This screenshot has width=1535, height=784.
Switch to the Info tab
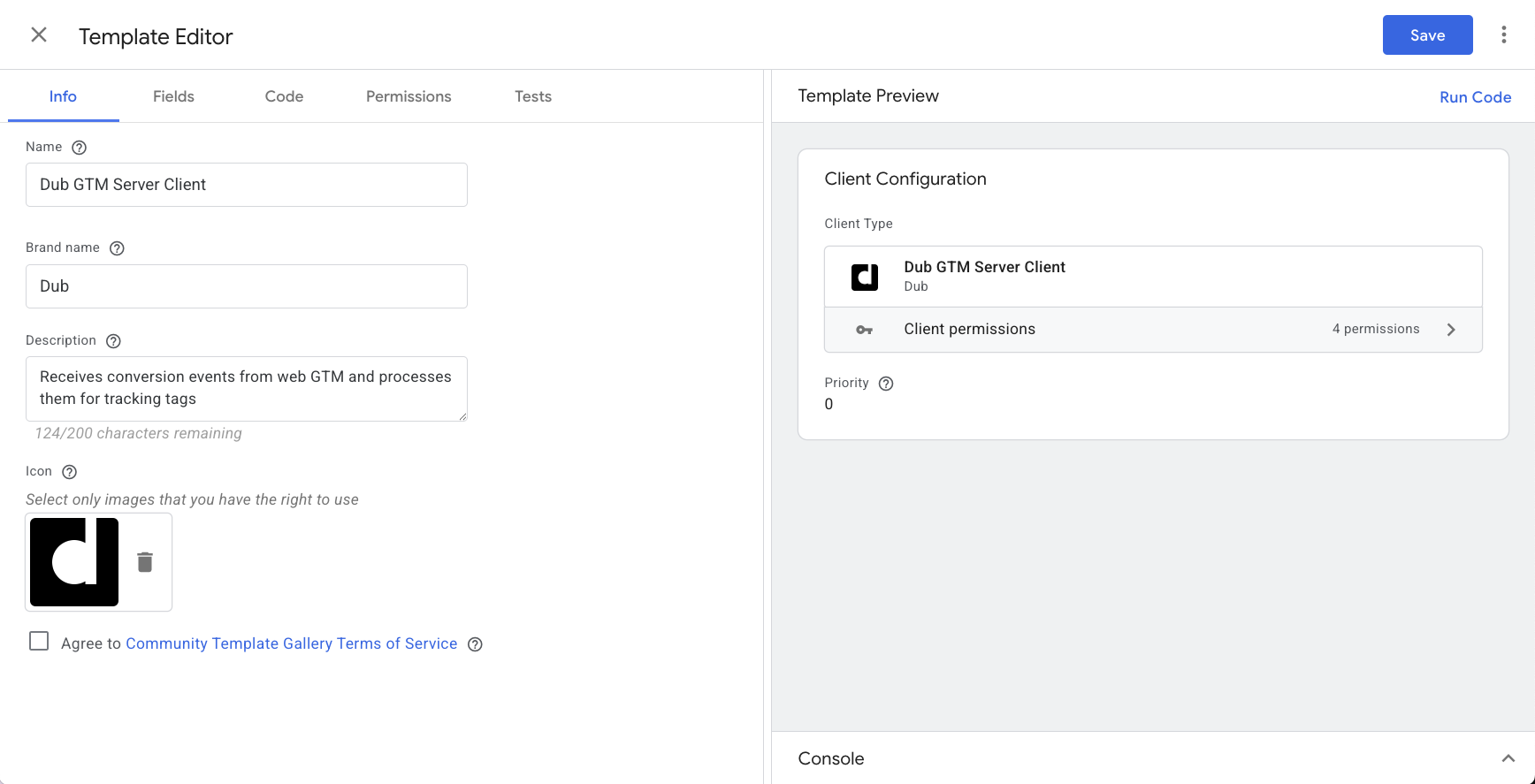(x=63, y=96)
